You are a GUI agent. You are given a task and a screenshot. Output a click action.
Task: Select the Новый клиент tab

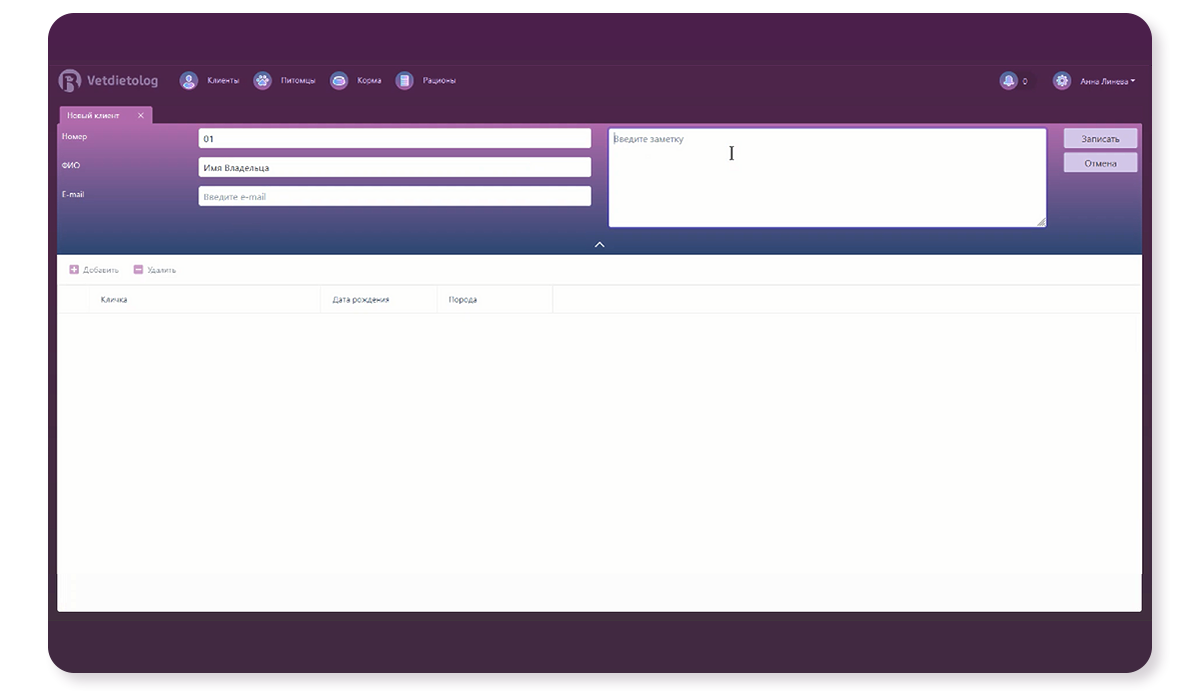click(x=93, y=116)
